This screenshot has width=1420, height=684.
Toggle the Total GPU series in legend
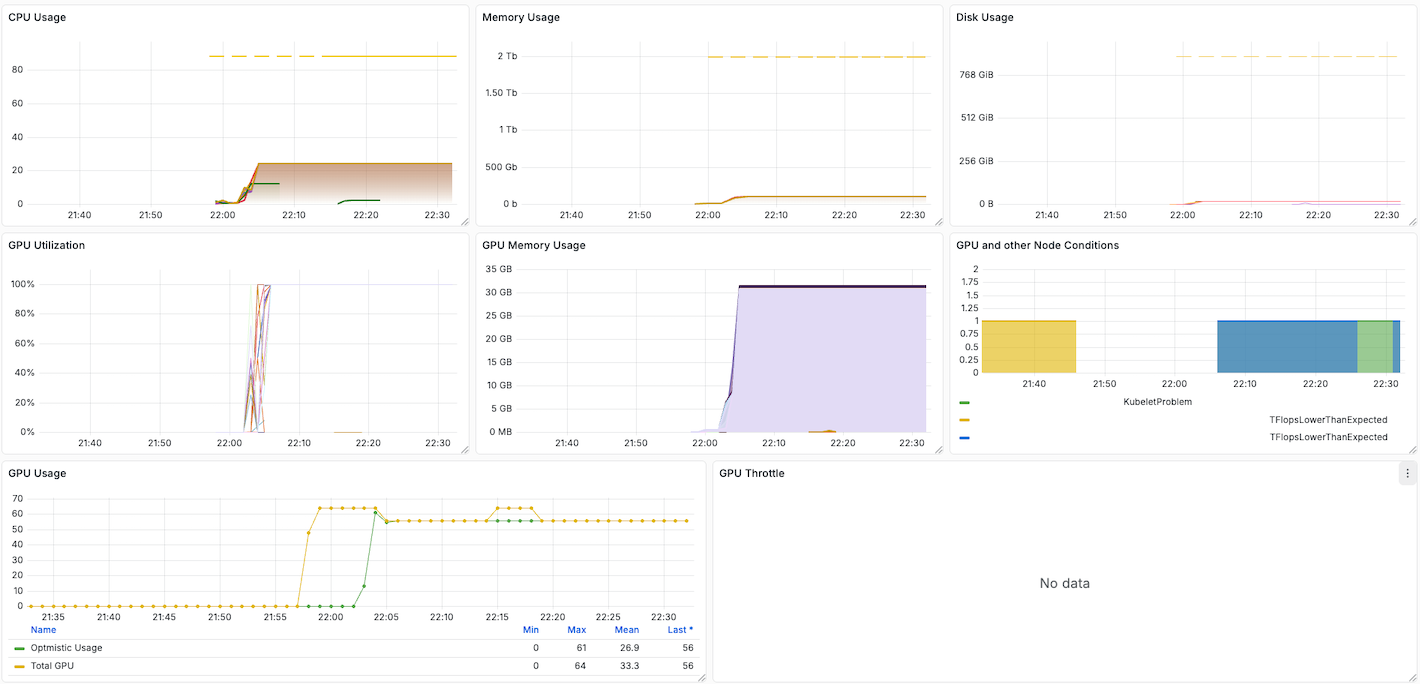52,666
